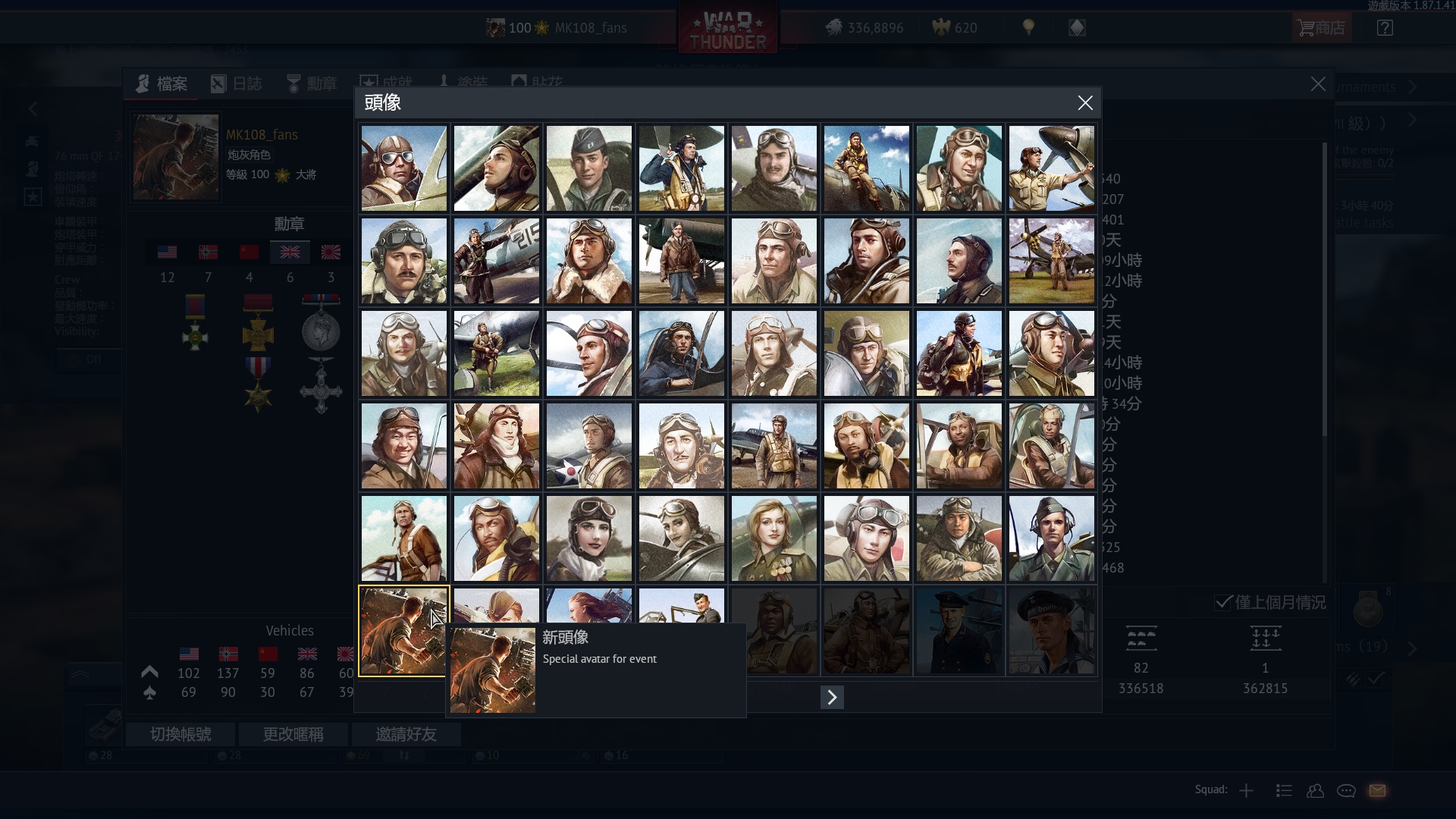Choose the blonde woman with medals avatar
The image size is (1456, 819).
(x=774, y=538)
